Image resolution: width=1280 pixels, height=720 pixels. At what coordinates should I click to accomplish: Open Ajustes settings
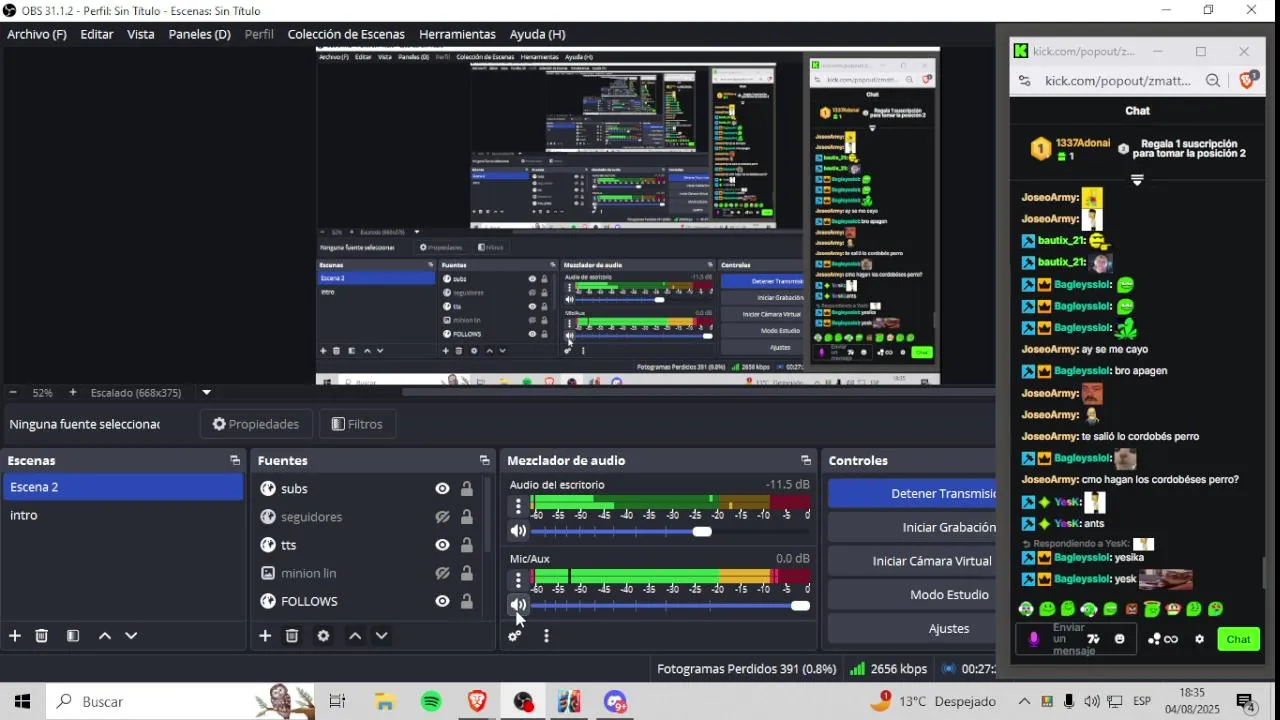click(x=912, y=628)
